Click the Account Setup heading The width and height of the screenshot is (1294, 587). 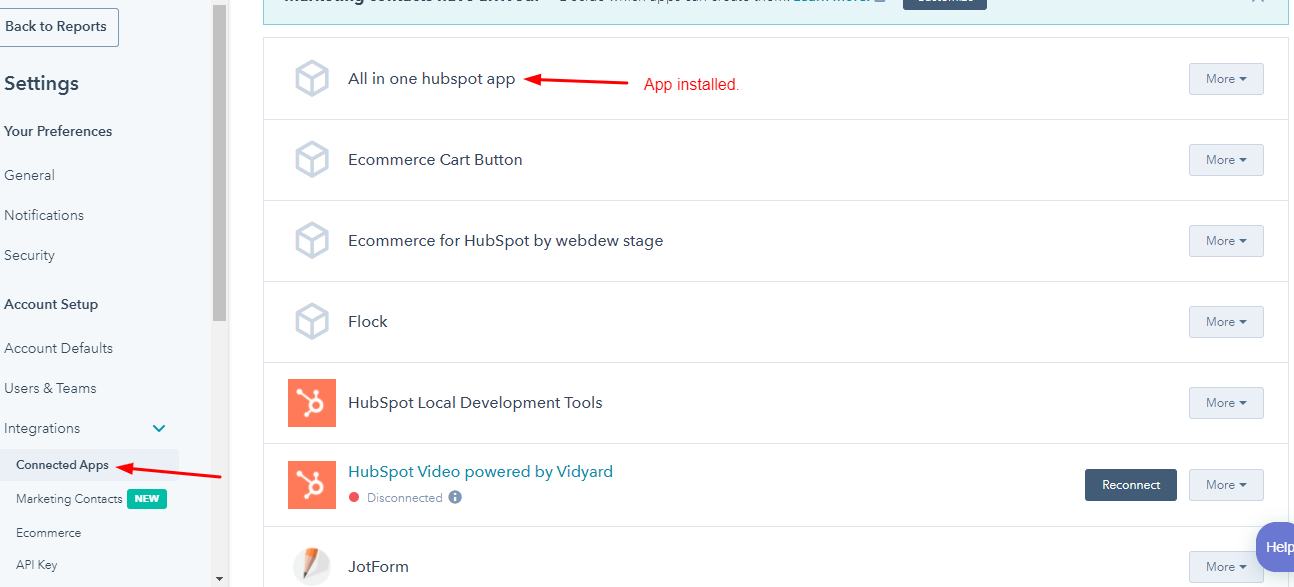click(51, 304)
